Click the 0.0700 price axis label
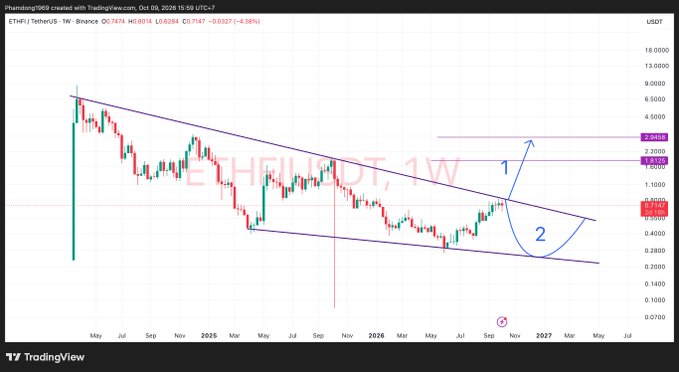The width and height of the screenshot is (679, 372). point(656,317)
